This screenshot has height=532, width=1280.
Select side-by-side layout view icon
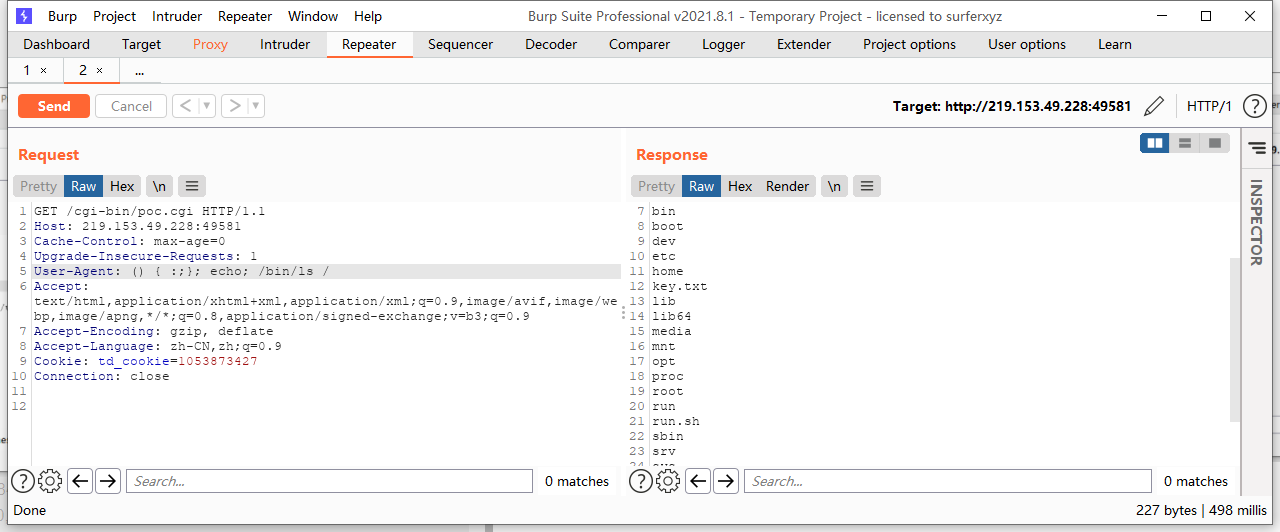coord(1155,143)
